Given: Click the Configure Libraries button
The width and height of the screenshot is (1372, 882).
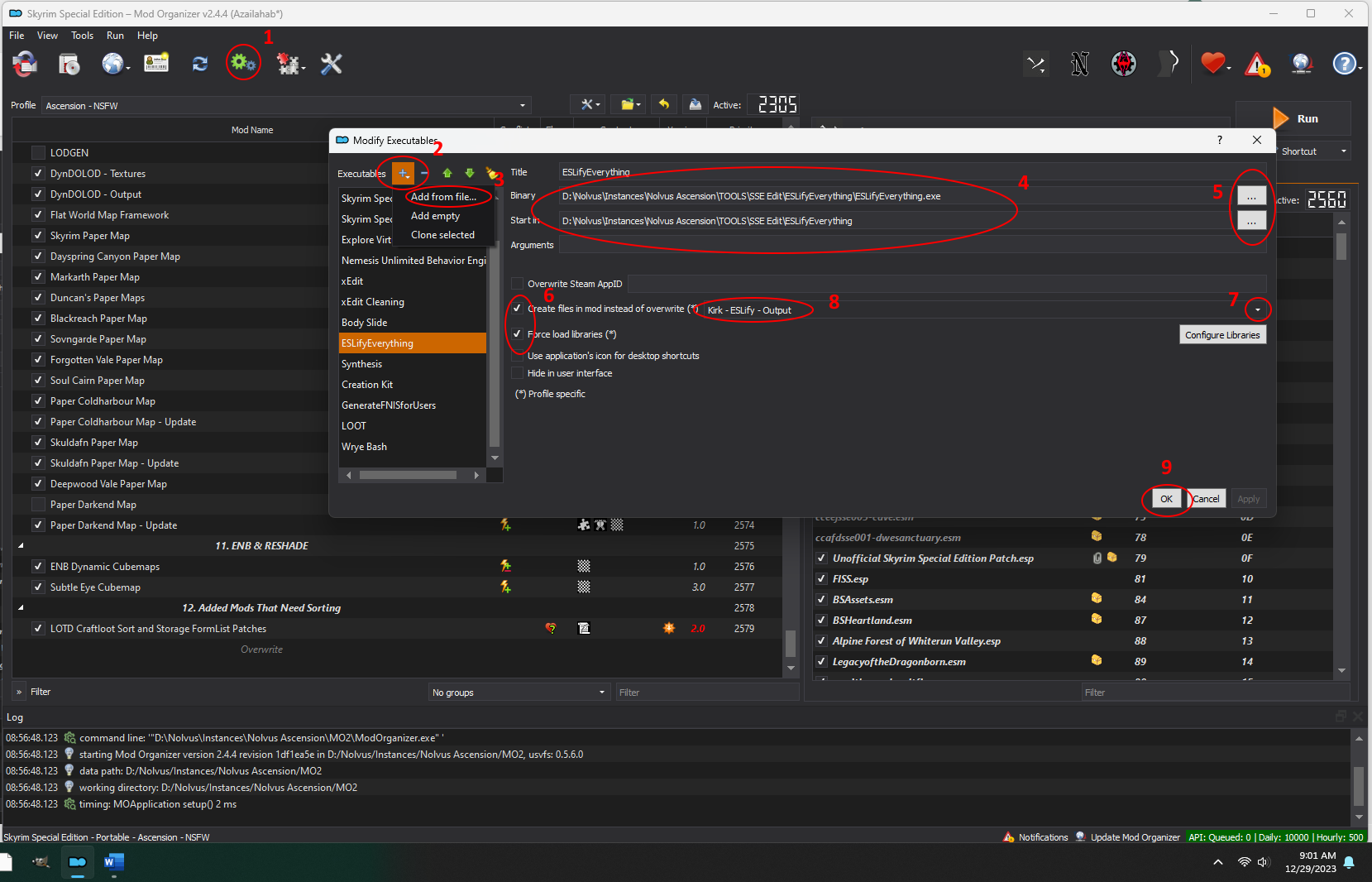Looking at the screenshot, I should (1222, 335).
